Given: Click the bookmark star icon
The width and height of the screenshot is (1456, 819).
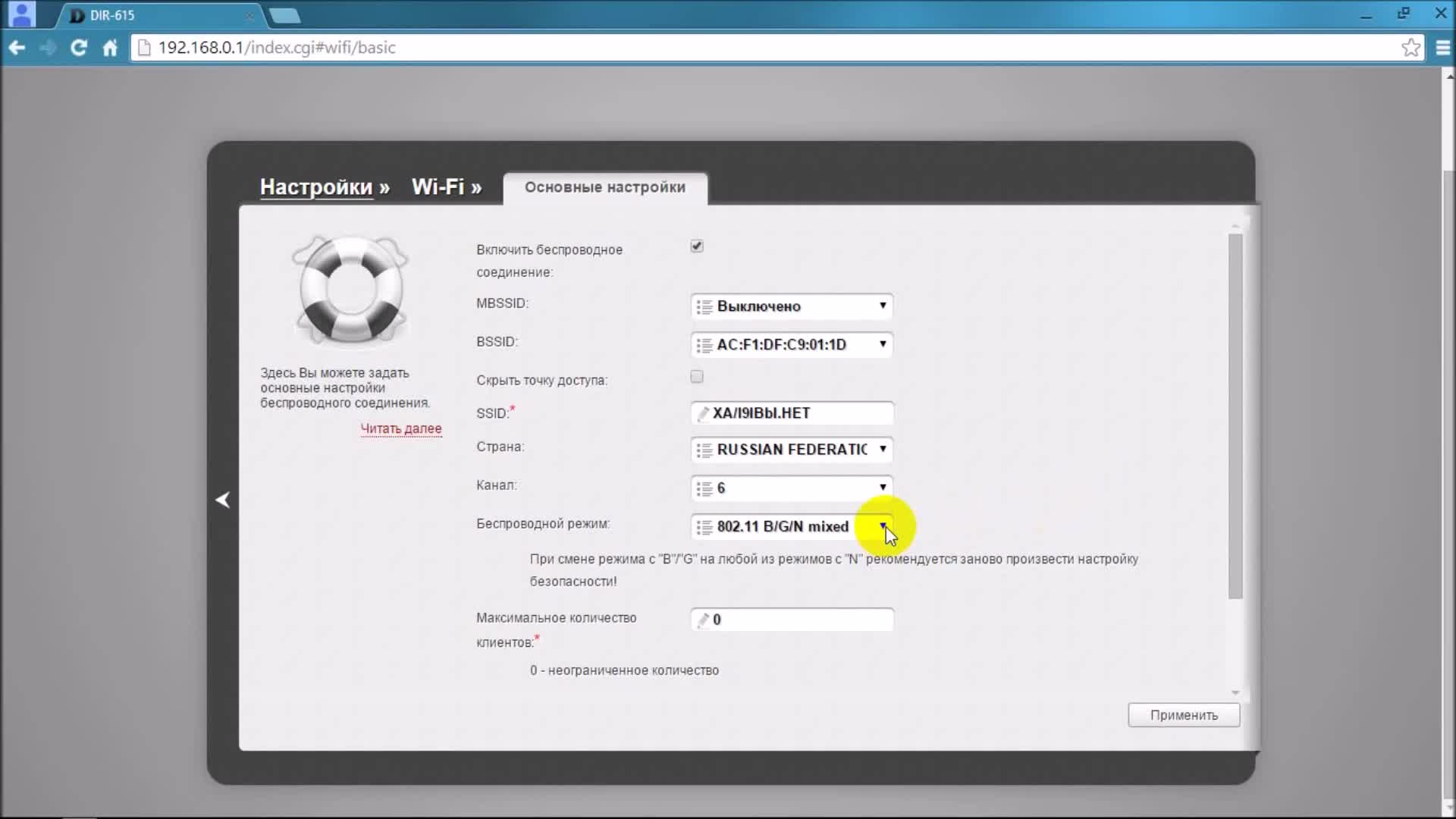Looking at the screenshot, I should point(1410,48).
